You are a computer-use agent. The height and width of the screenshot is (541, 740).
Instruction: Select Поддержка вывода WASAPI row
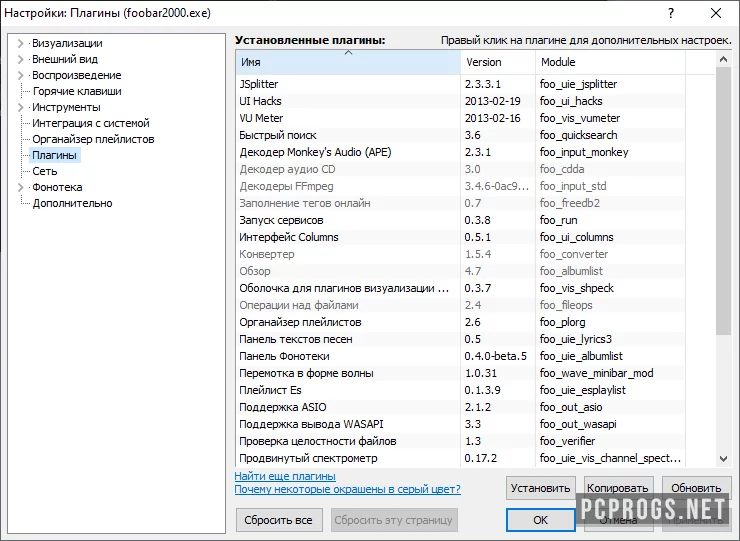(x=460, y=424)
